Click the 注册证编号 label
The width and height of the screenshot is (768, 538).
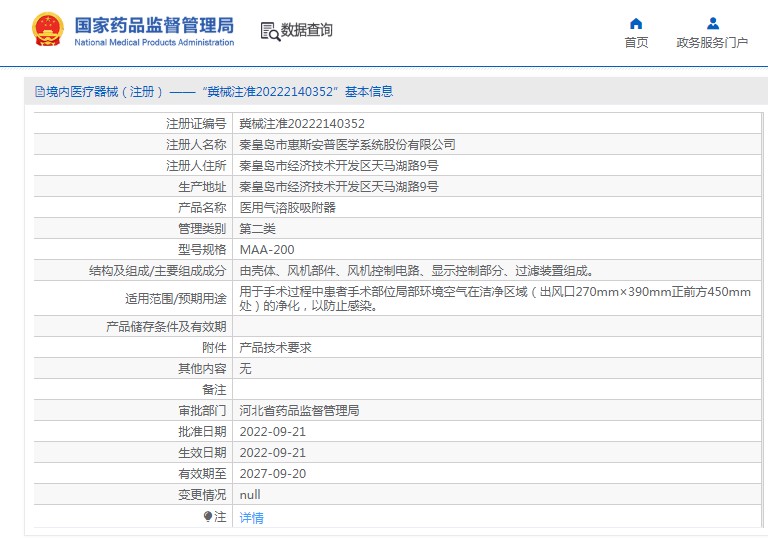point(196,123)
